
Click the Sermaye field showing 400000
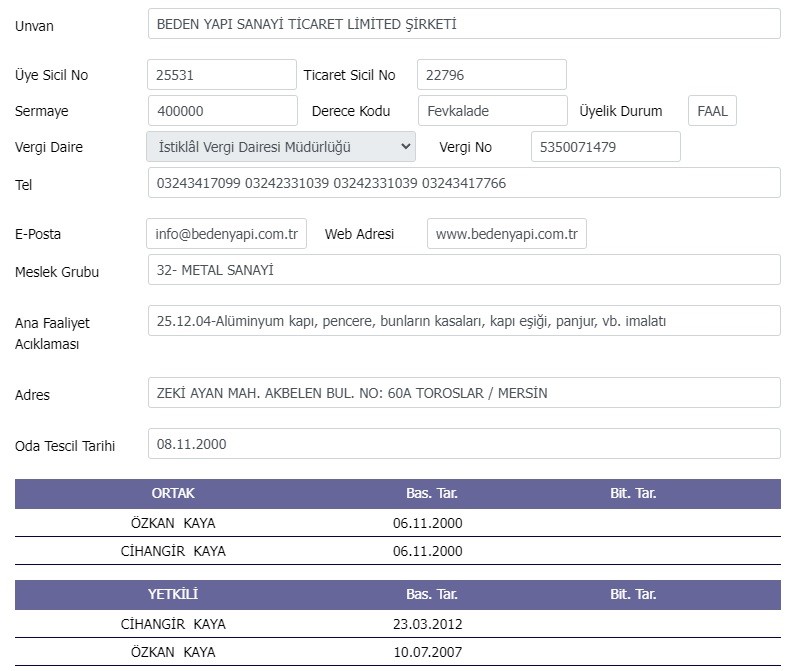pyautogui.click(x=222, y=111)
